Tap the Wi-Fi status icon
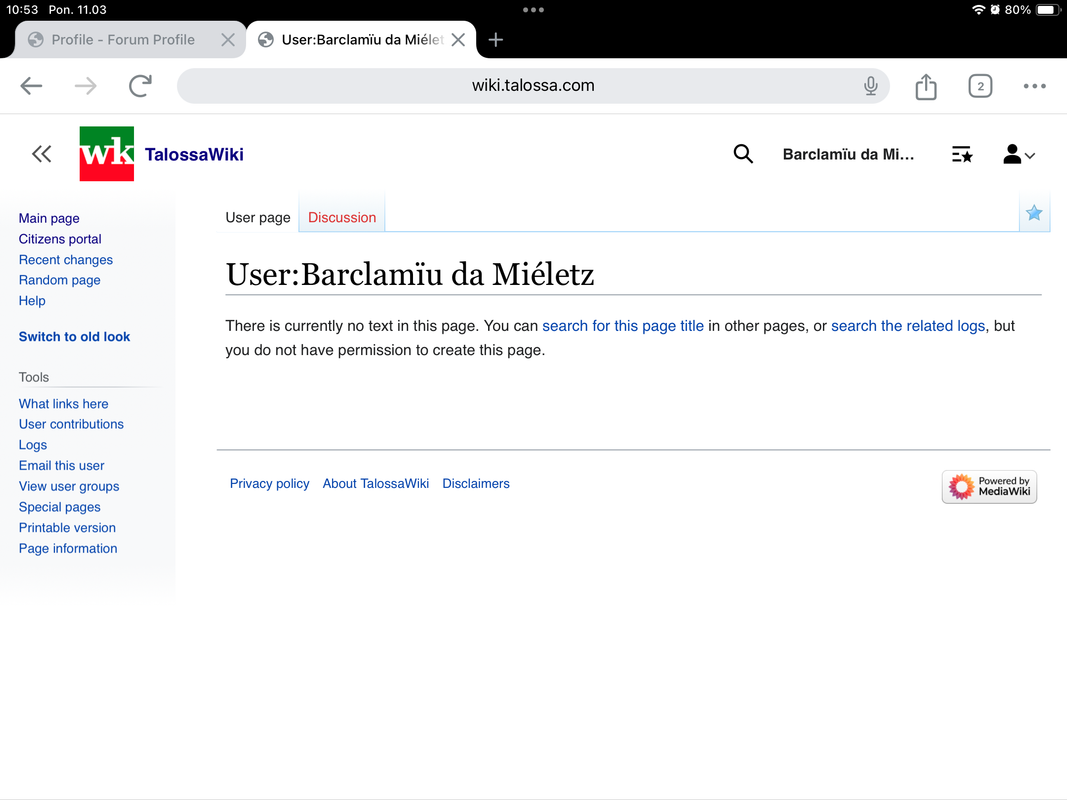This screenshot has width=1067, height=800. (x=979, y=10)
